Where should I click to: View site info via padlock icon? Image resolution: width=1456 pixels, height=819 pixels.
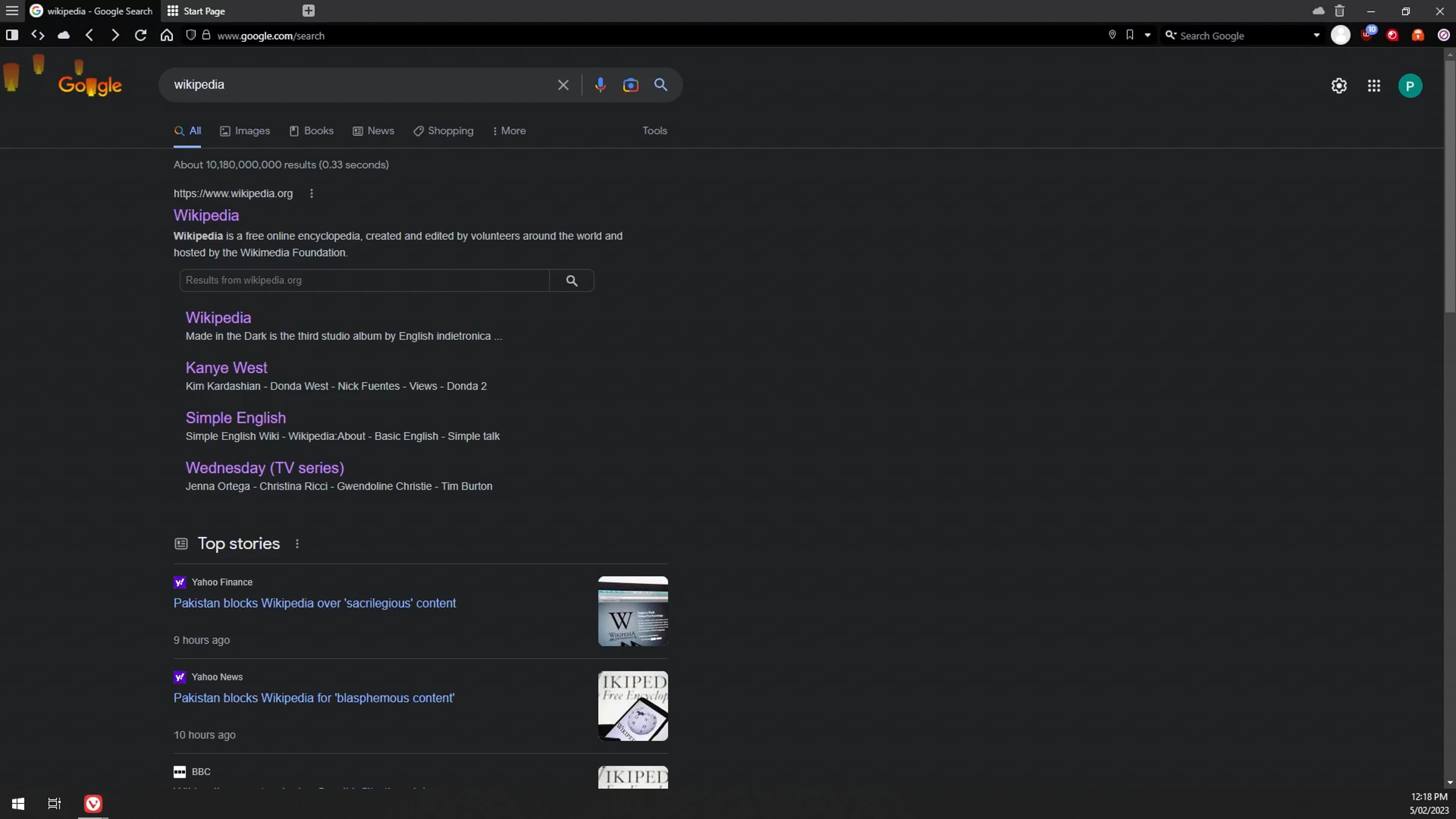[206, 35]
